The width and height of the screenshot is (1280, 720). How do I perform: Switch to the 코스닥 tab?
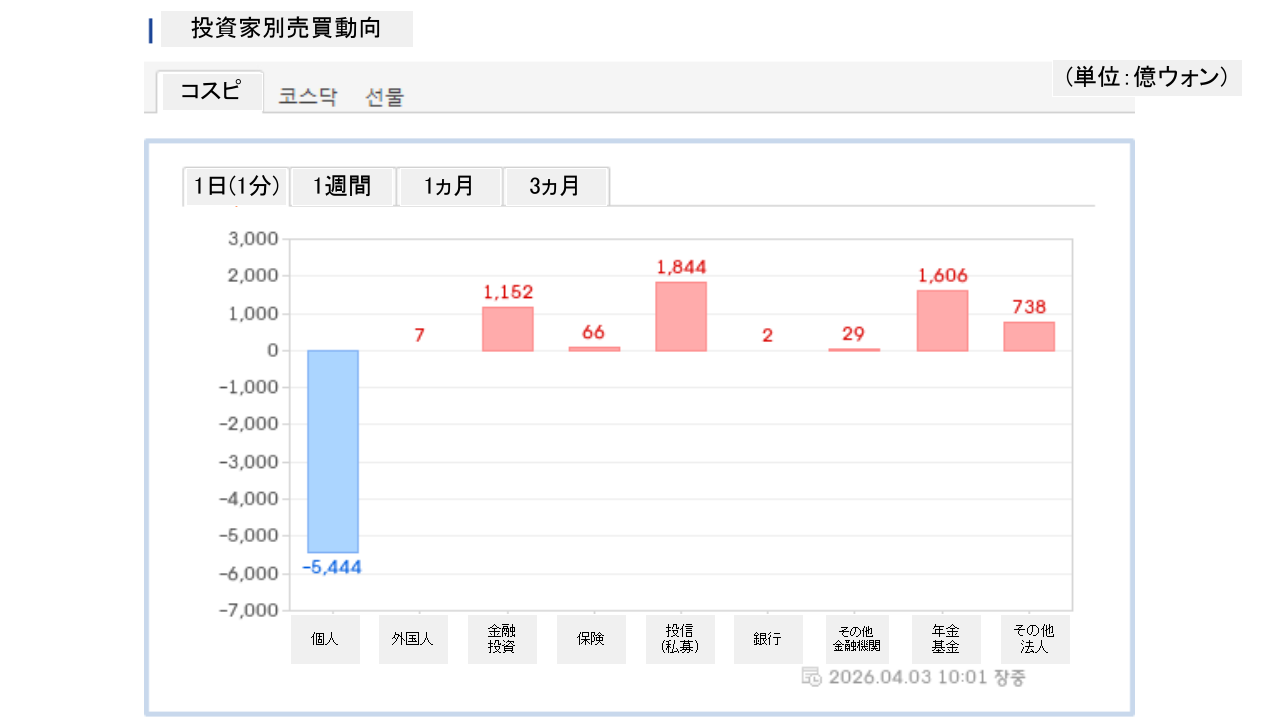click(x=308, y=97)
